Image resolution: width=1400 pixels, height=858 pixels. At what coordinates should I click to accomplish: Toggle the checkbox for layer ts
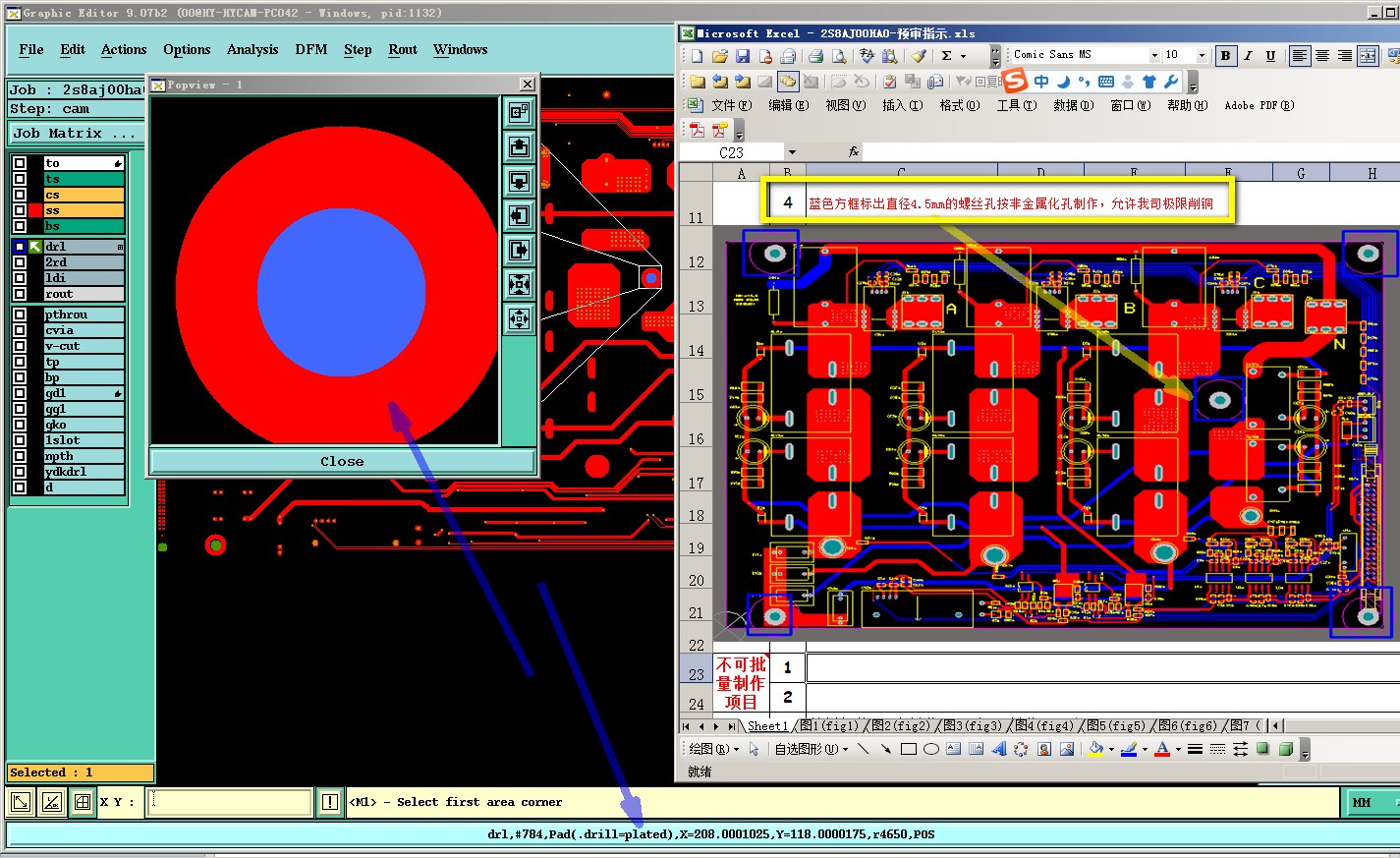point(20,179)
